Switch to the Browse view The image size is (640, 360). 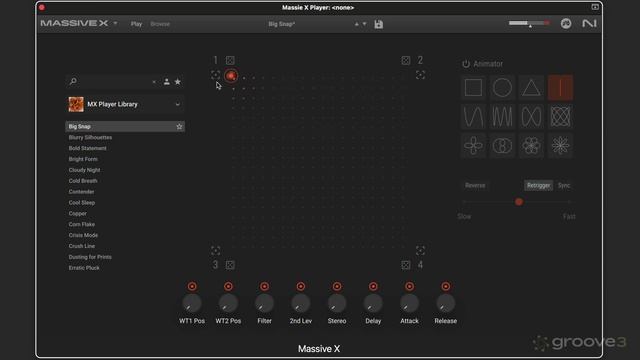(160, 24)
